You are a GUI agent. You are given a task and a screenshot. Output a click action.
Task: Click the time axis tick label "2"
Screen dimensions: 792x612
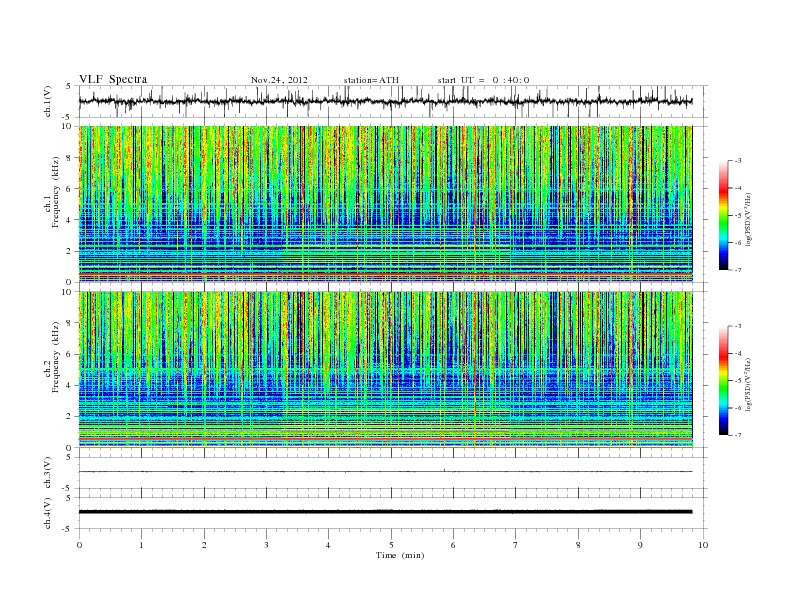(204, 545)
